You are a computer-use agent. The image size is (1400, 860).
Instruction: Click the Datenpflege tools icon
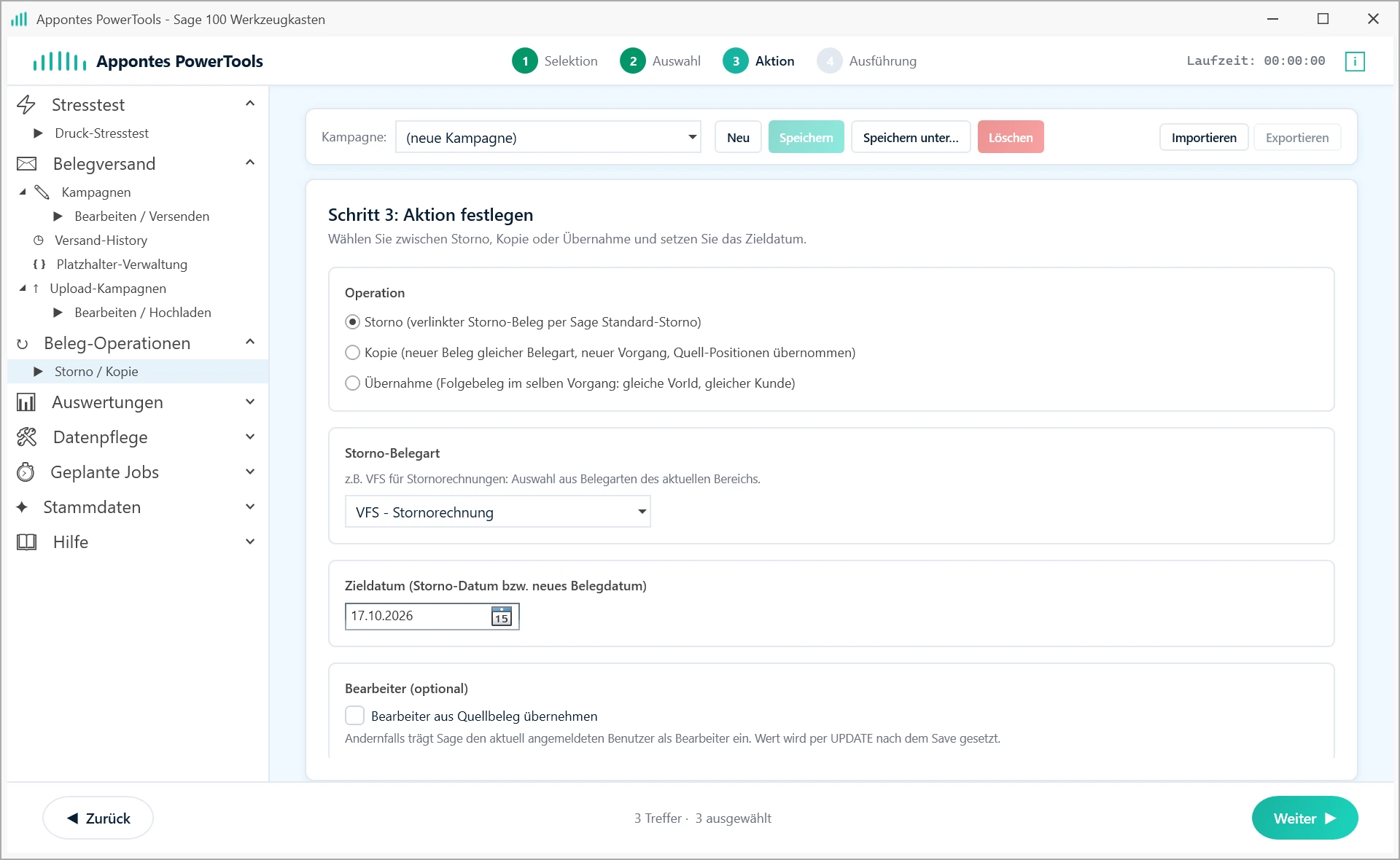[x=26, y=437]
